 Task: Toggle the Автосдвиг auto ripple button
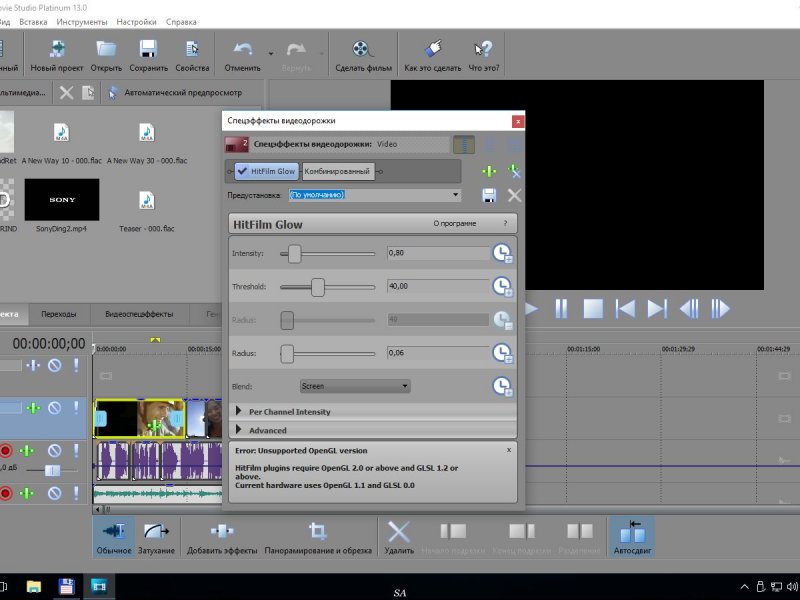(x=632, y=537)
